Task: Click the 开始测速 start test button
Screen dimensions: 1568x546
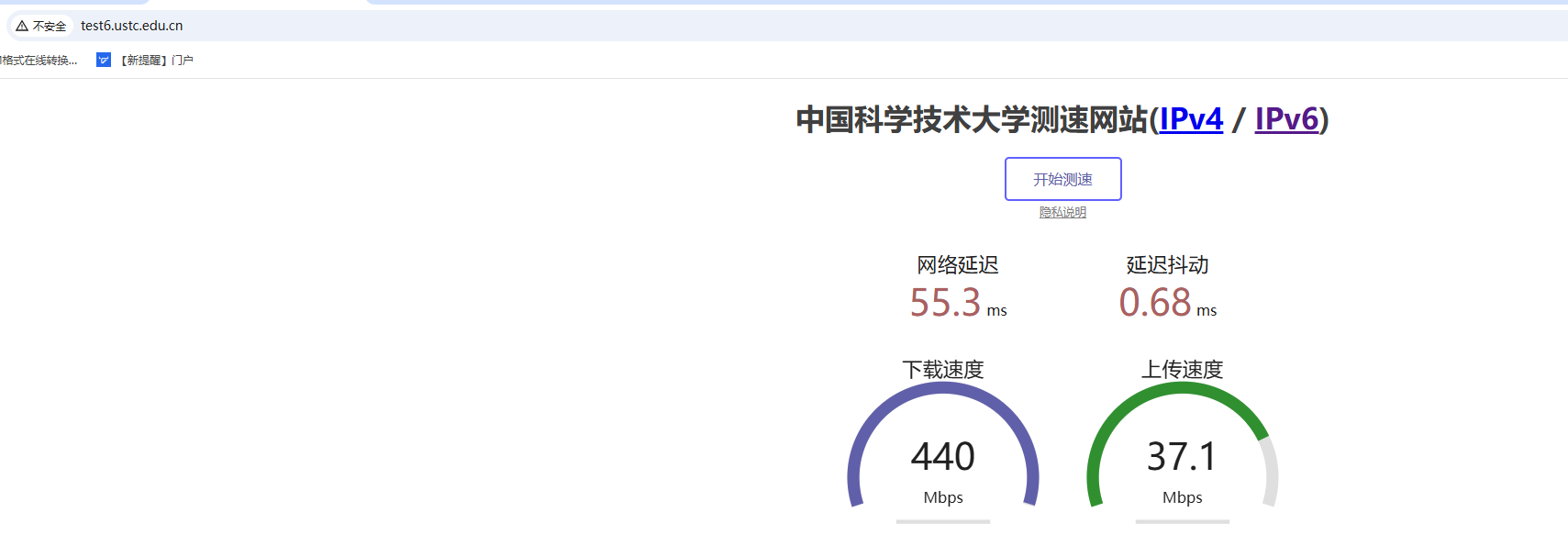Action: pyautogui.click(x=1062, y=179)
